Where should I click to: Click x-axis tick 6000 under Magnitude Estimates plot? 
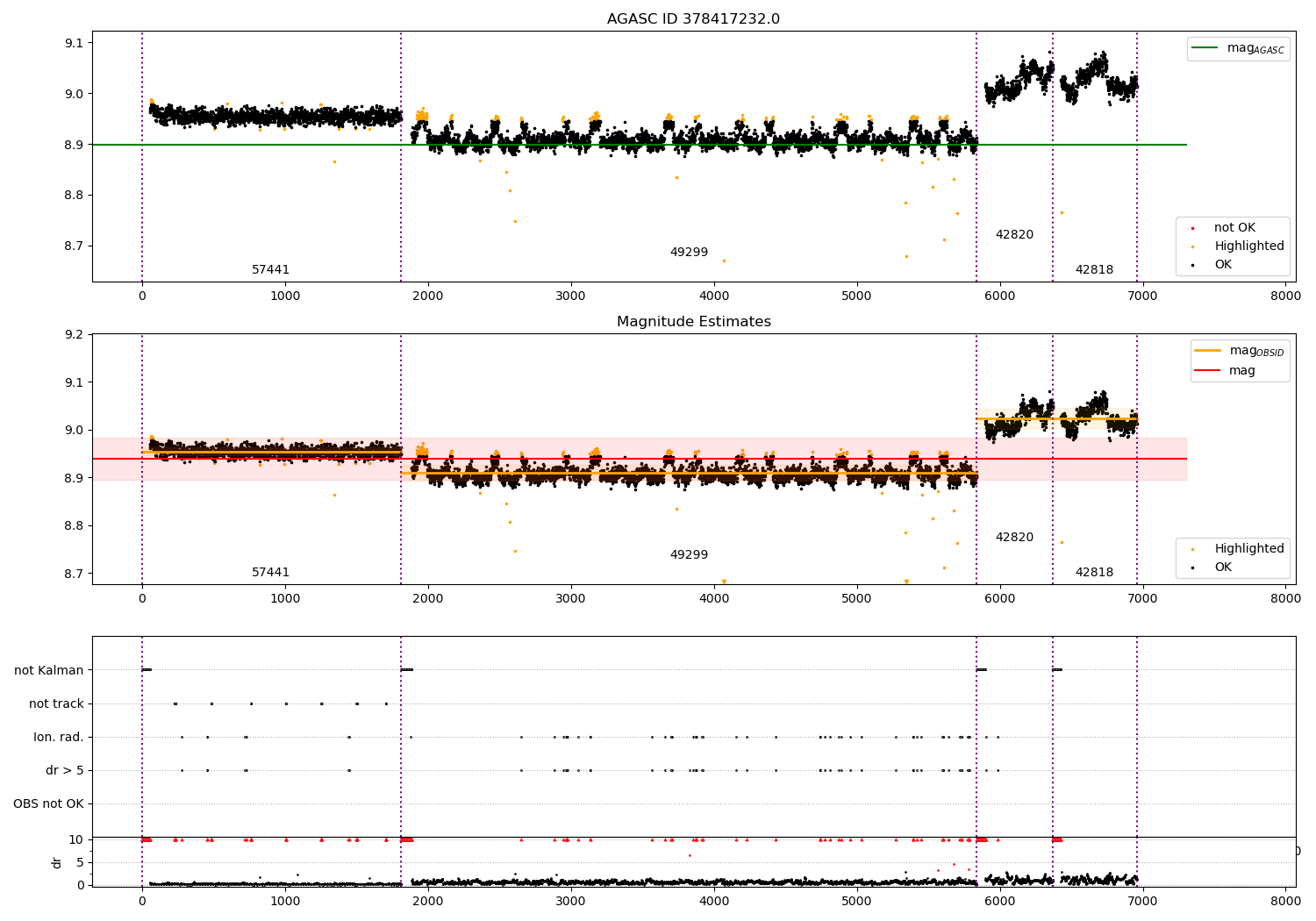tap(1000, 599)
